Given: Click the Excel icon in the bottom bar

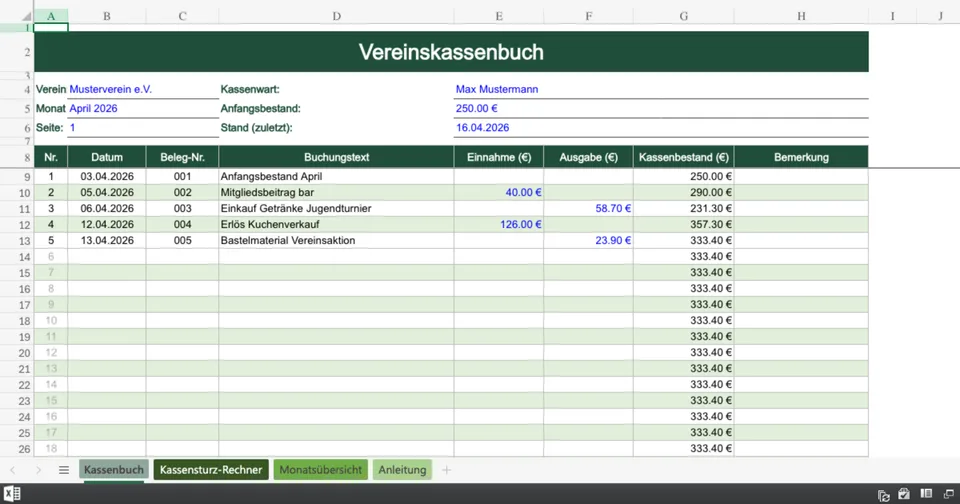Looking at the screenshot, I should click(x=12, y=494).
